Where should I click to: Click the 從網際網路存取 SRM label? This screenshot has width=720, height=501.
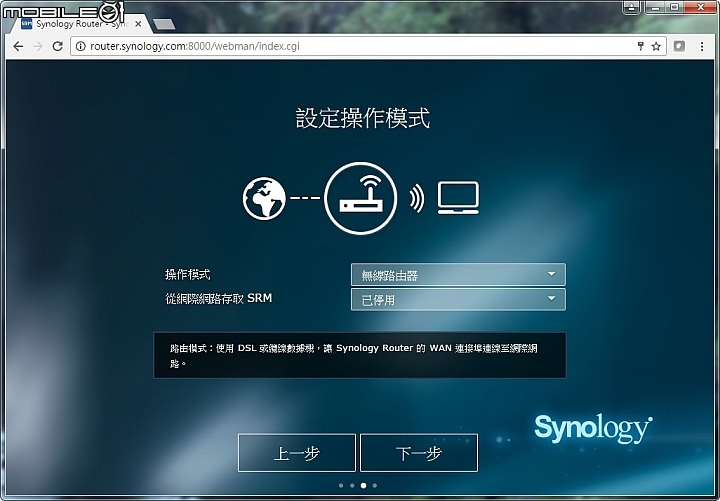[219, 298]
